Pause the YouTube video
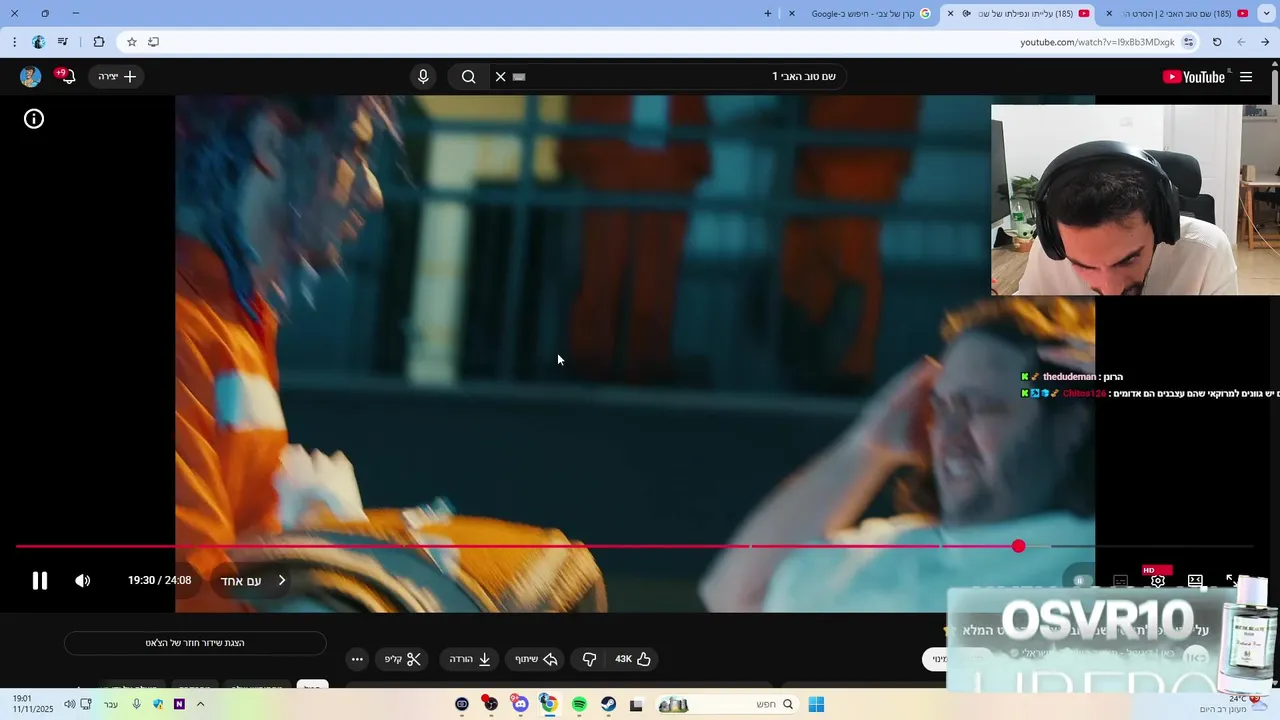The image size is (1280, 720). 40,580
